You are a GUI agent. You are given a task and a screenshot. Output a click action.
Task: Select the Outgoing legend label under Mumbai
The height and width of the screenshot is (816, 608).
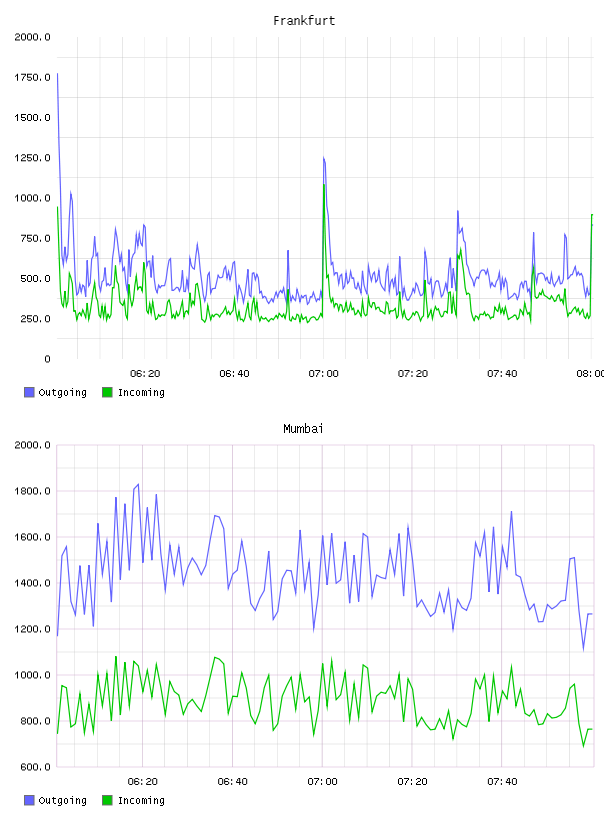pos(62,801)
